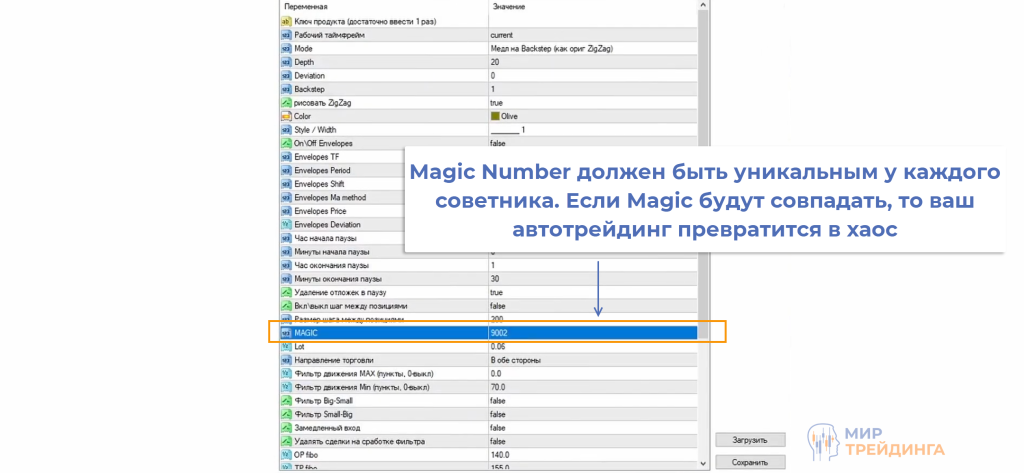Click the color-type icon beside the Color parameter

point(286,116)
